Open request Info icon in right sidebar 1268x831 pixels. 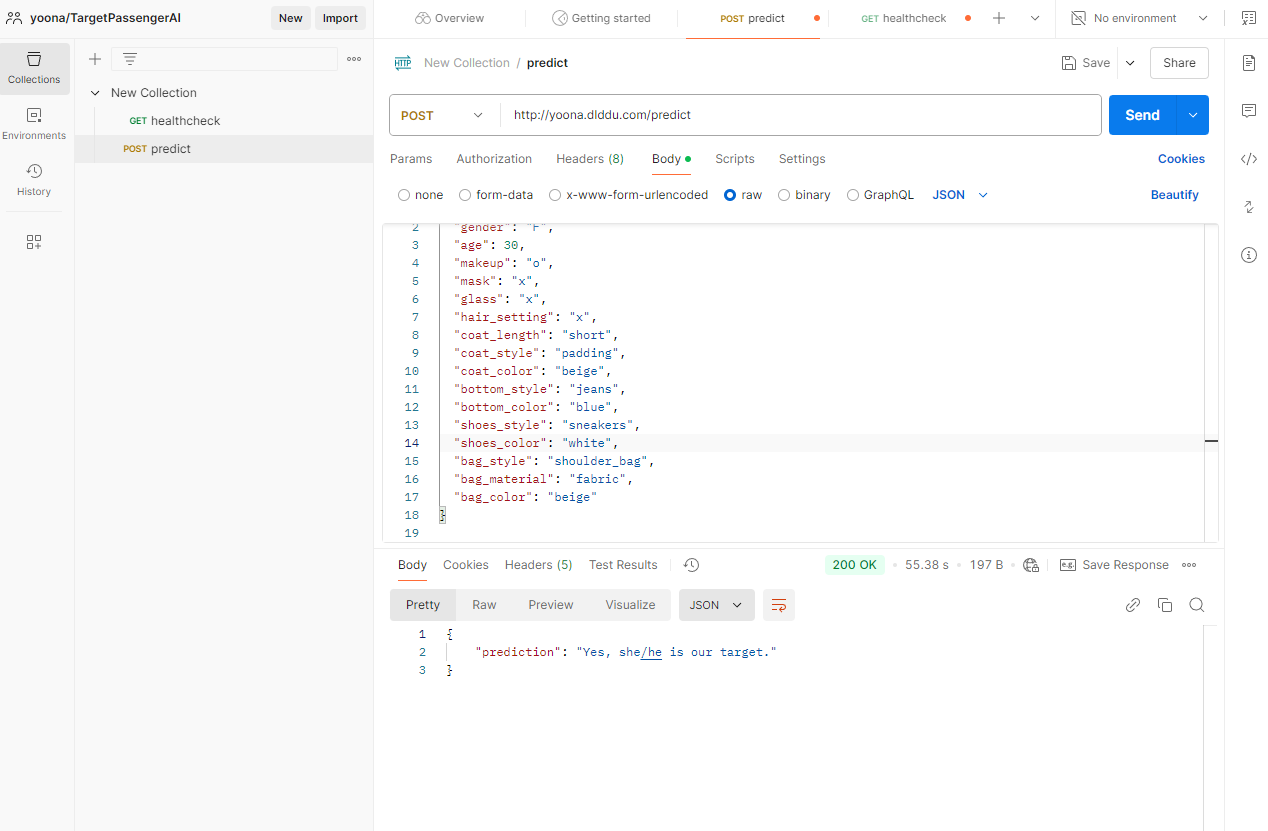1249,255
